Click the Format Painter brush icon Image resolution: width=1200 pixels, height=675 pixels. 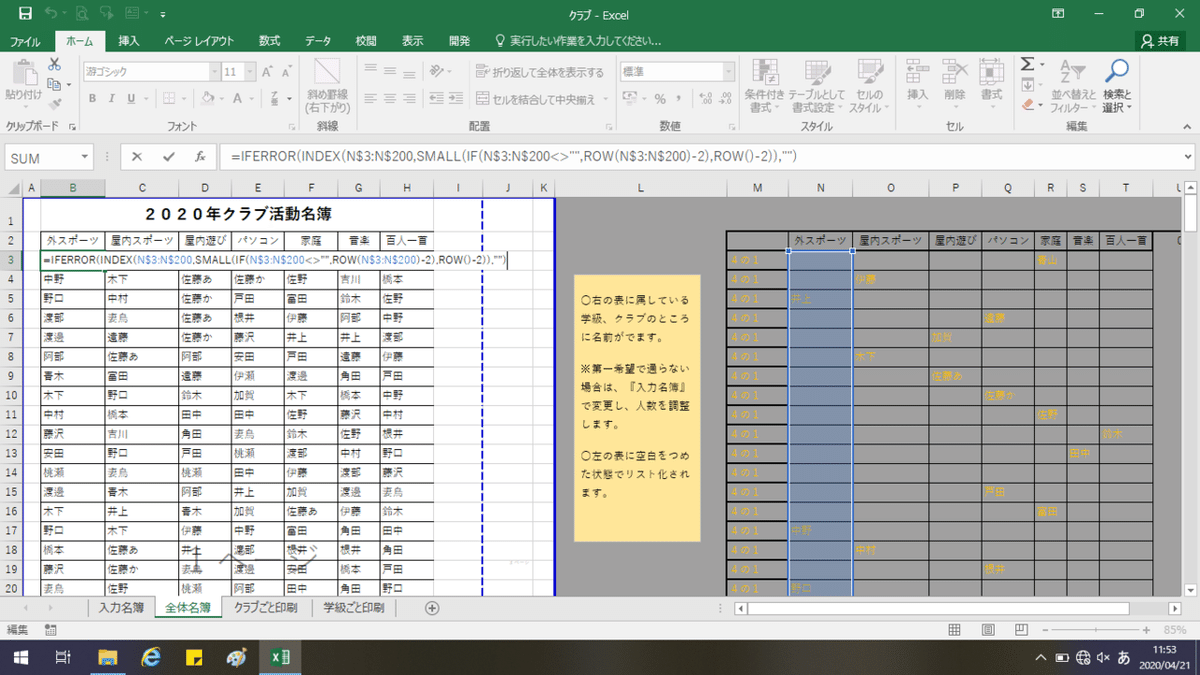(x=54, y=103)
